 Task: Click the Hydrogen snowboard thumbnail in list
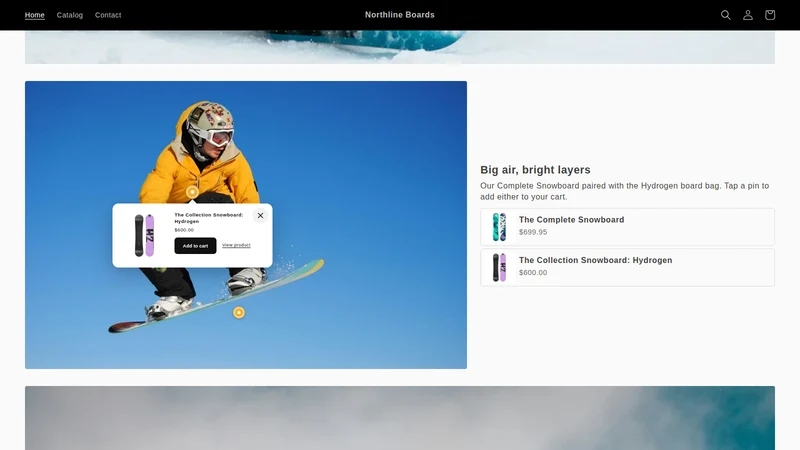pos(499,267)
